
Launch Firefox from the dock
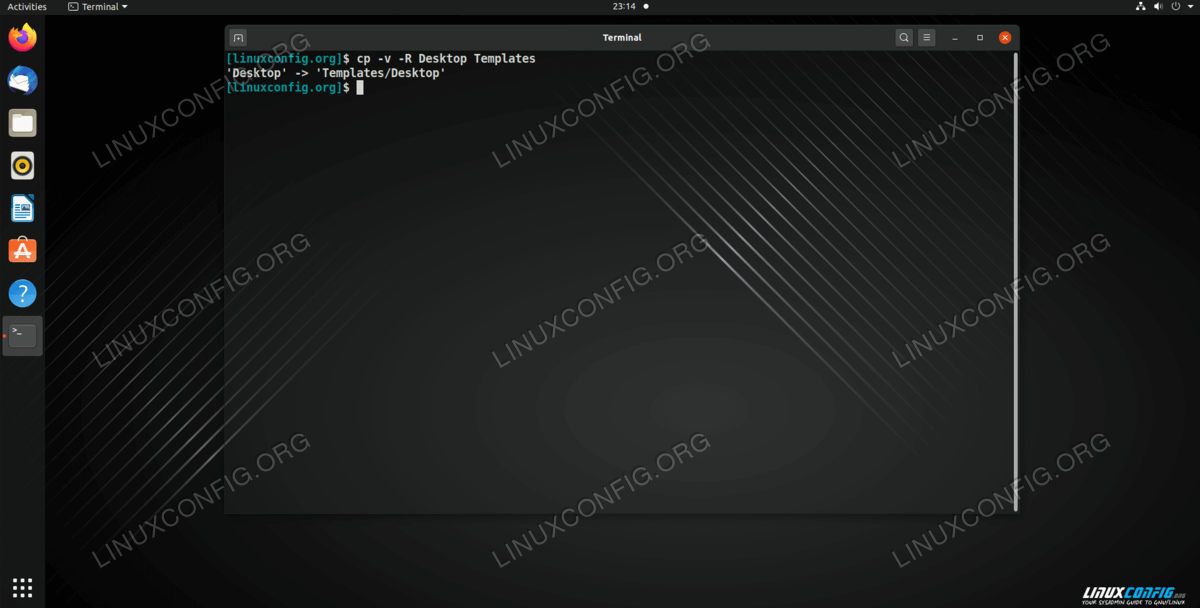pos(22,38)
